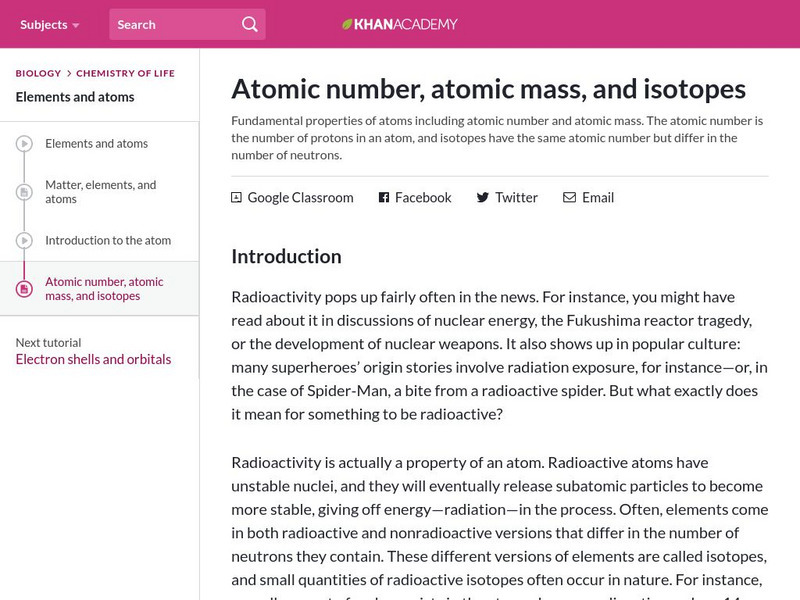Select Introduction to the atom lesson
The width and height of the screenshot is (800, 600).
click(108, 241)
